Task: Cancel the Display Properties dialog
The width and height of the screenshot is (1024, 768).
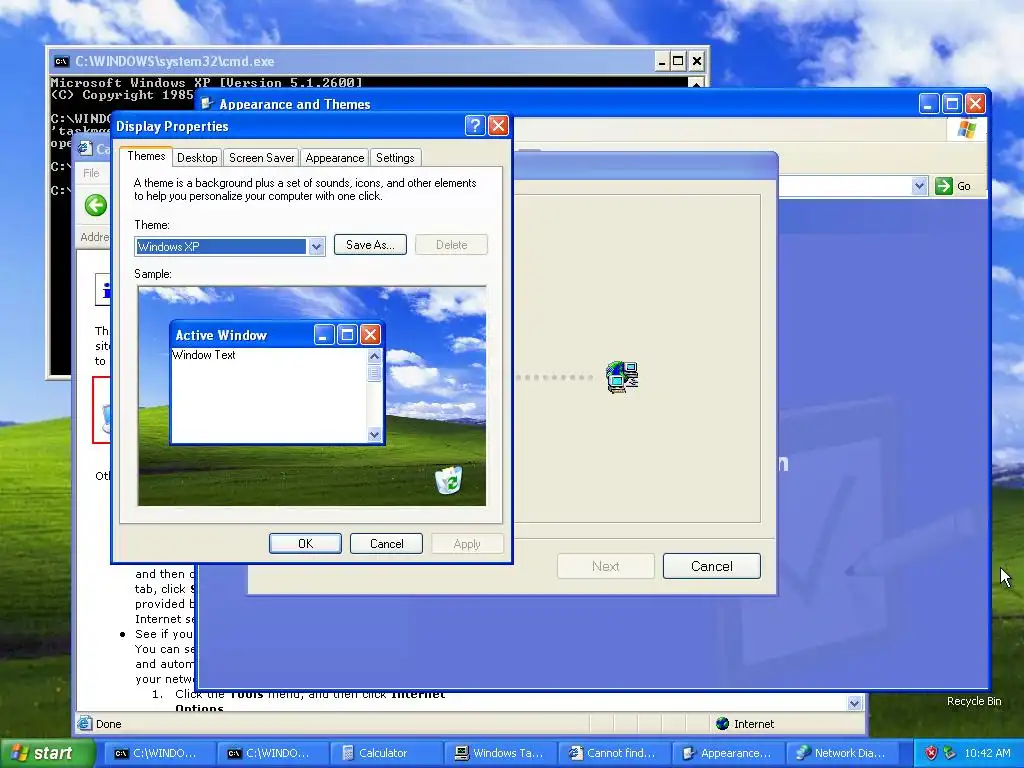Action: [387, 543]
